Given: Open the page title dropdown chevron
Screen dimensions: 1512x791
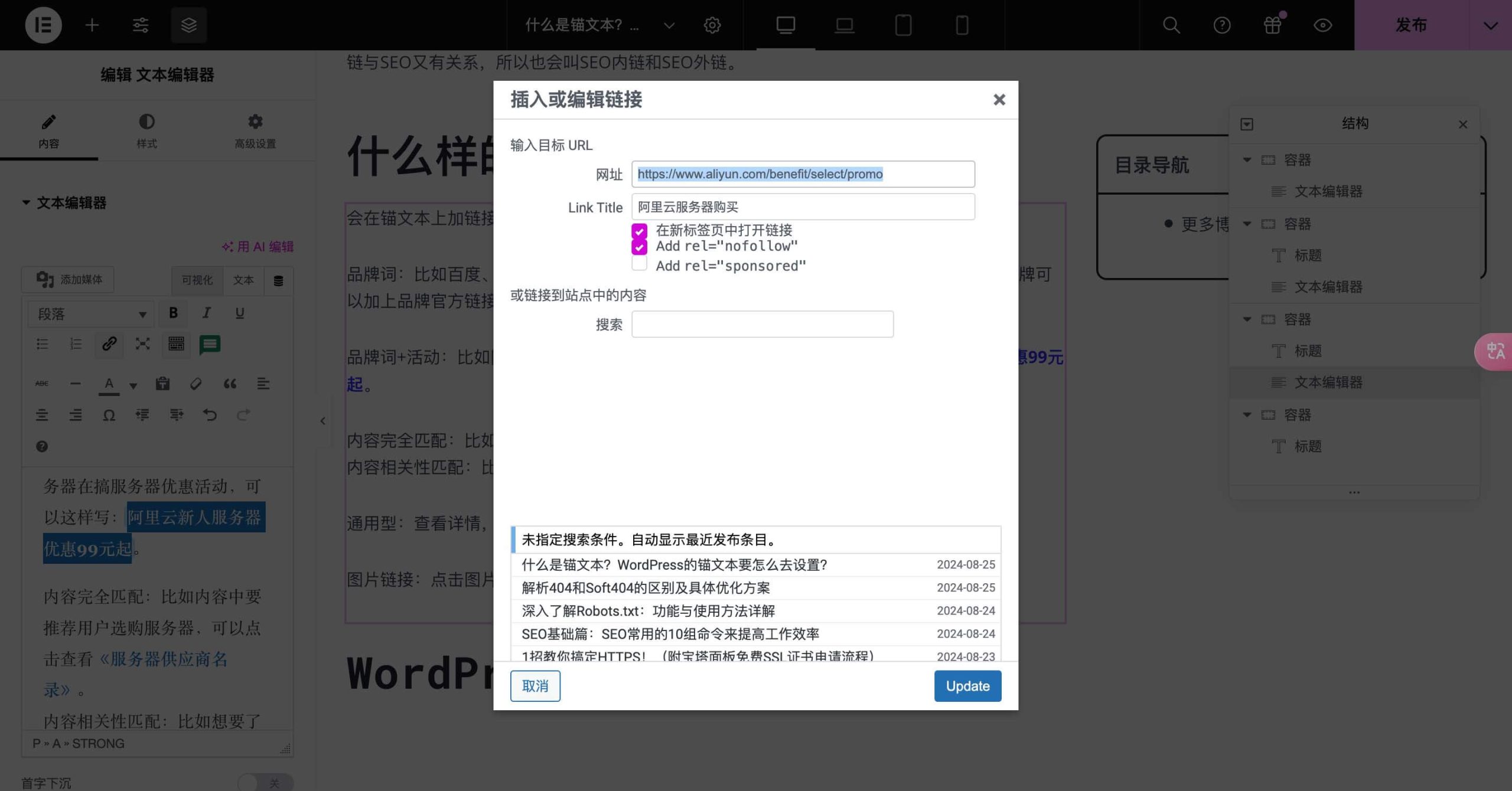Looking at the screenshot, I should pyautogui.click(x=669, y=25).
